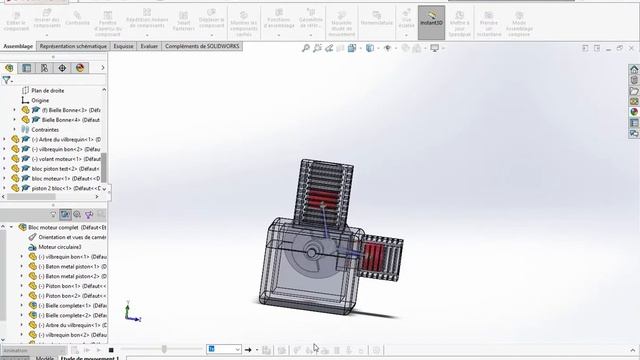The width and height of the screenshot is (640, 360).
Task: Click the feature tree vertical scrollbar
Action: [x=104, y=167]
